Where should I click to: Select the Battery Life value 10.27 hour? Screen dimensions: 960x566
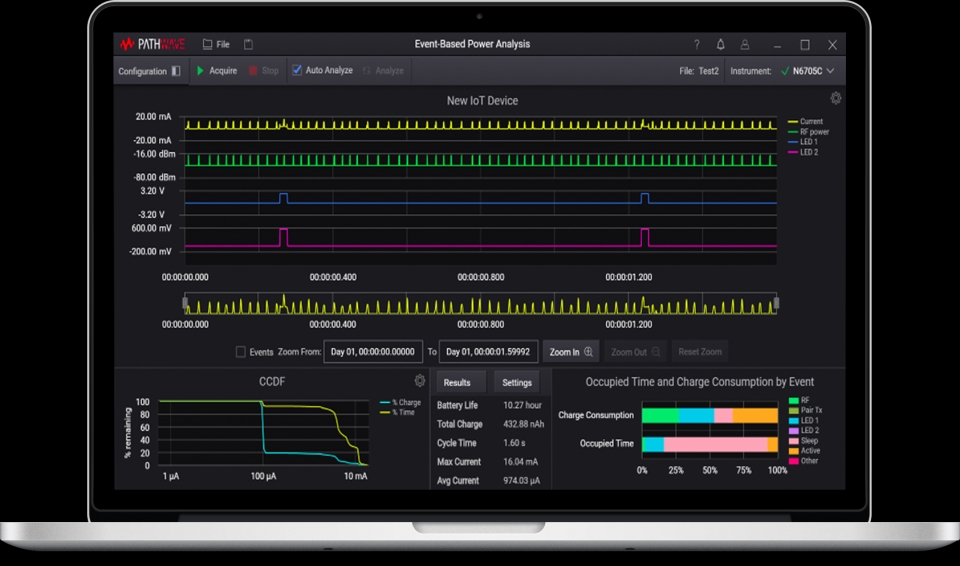click(x=522, y=406)
